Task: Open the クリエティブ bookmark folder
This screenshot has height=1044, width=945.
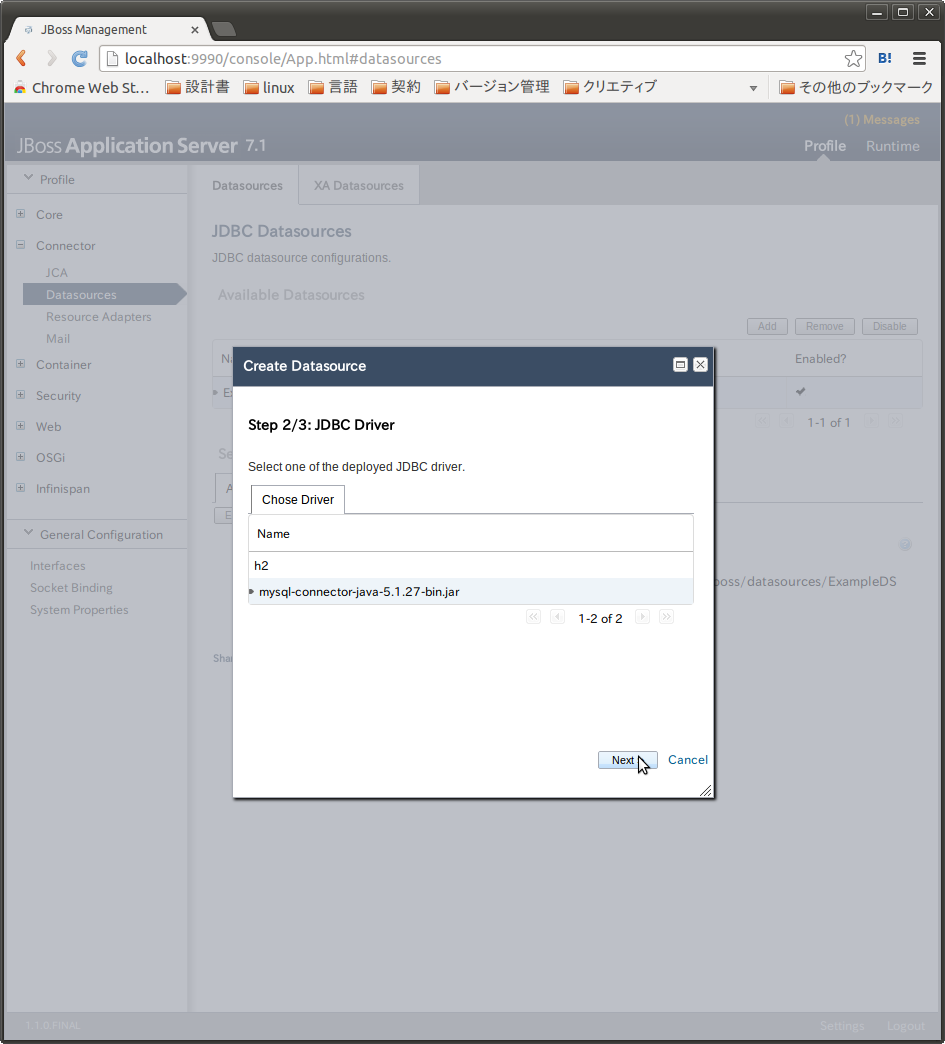Action: [x=610, y=87]
